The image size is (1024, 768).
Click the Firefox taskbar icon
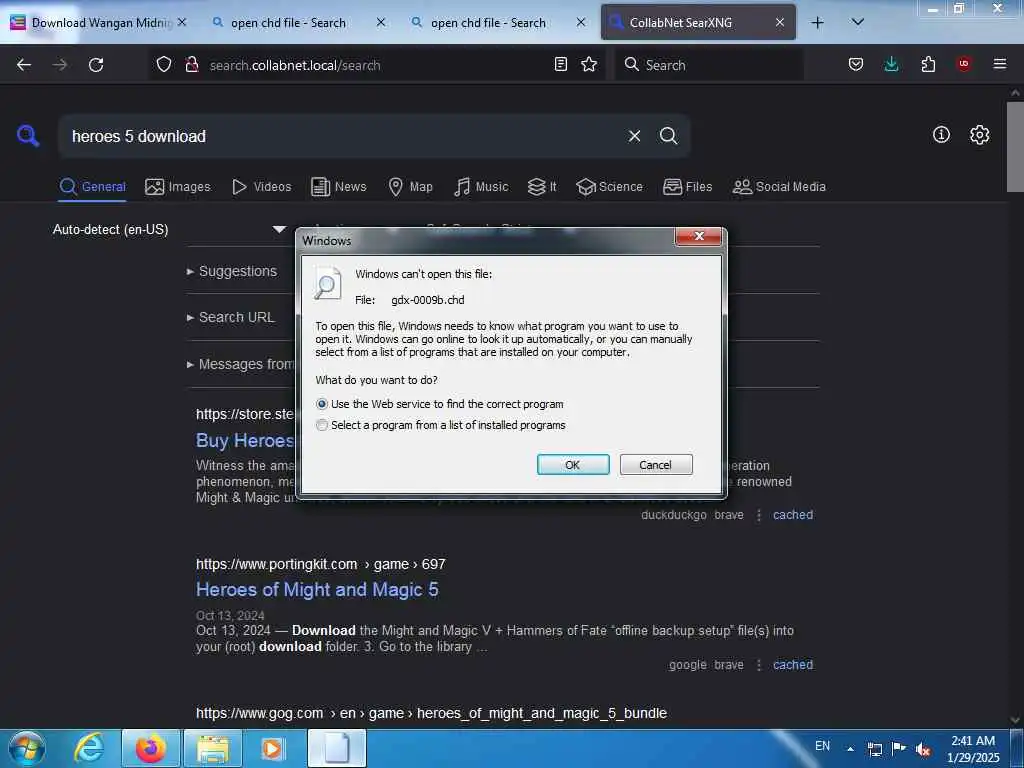tap(150, 748)
